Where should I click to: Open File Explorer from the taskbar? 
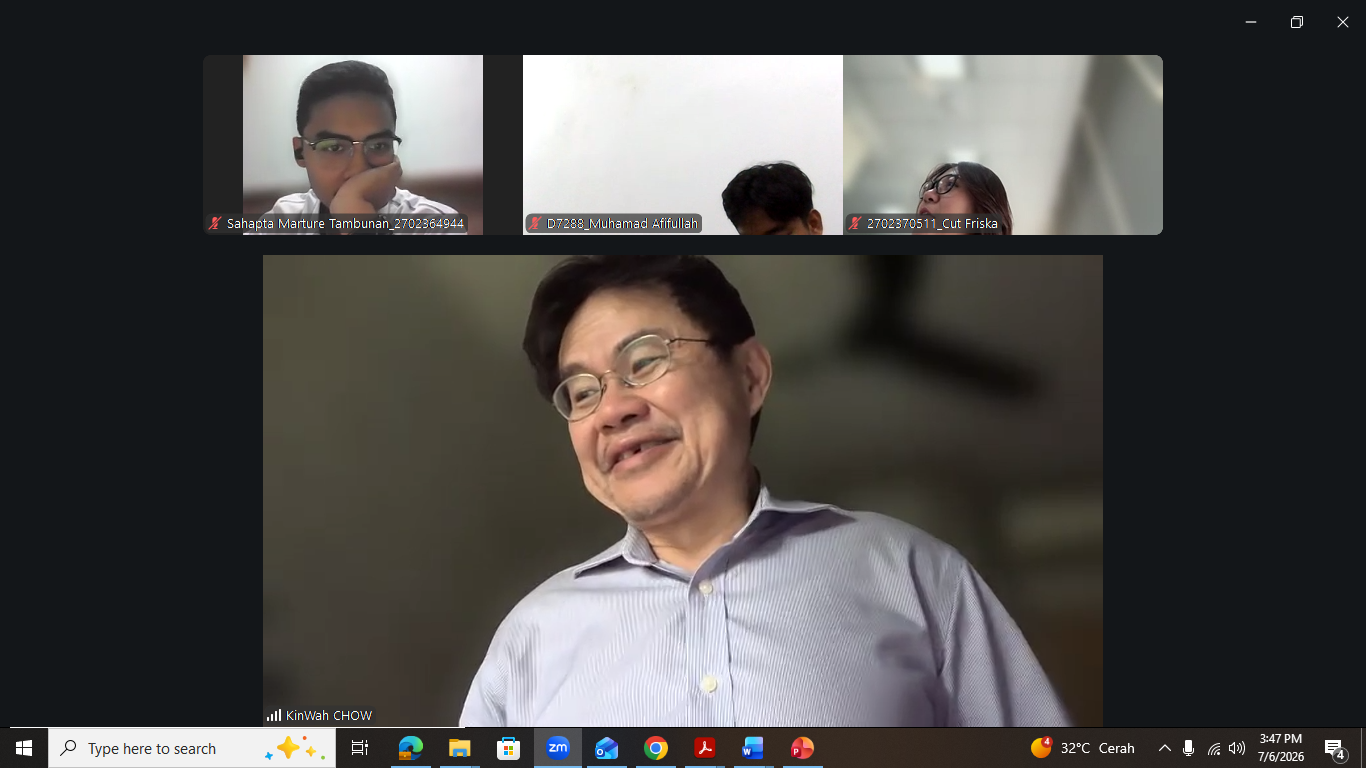click(459, 748)
